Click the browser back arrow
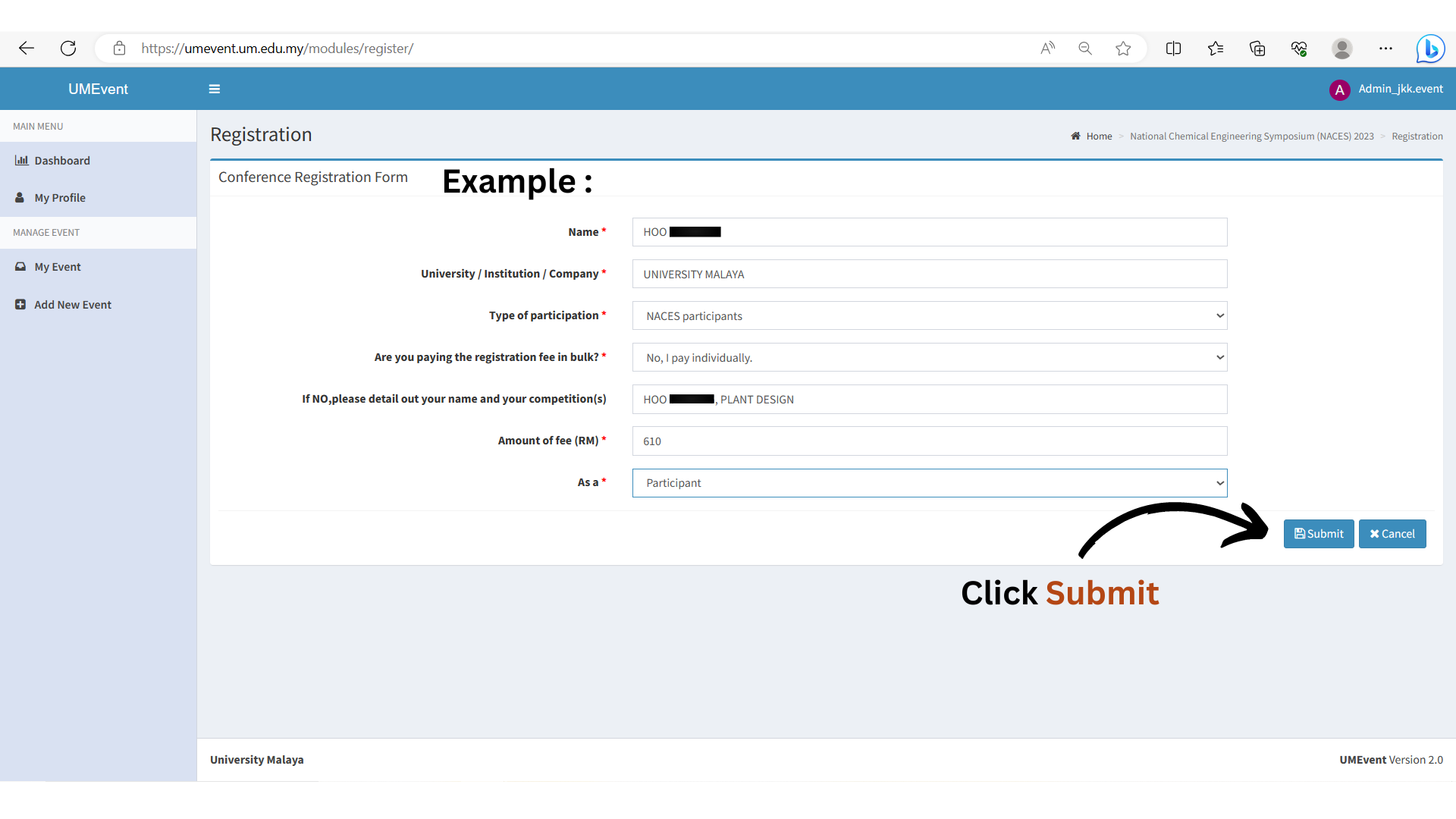This screenshot has height=819, width=1456. (x=27, y=49)
